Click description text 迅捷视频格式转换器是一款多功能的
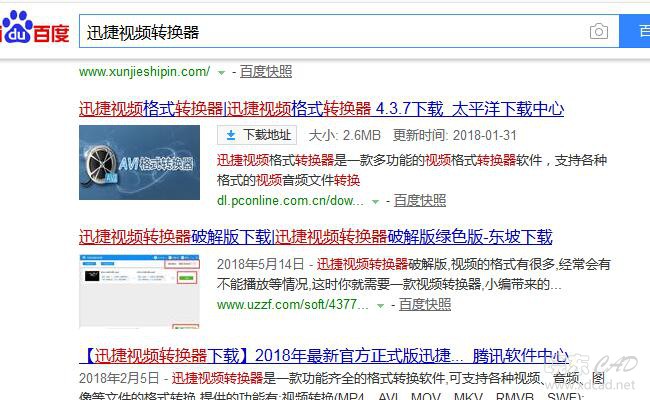This screenshot has width=650, height=400. pos(321,160)
